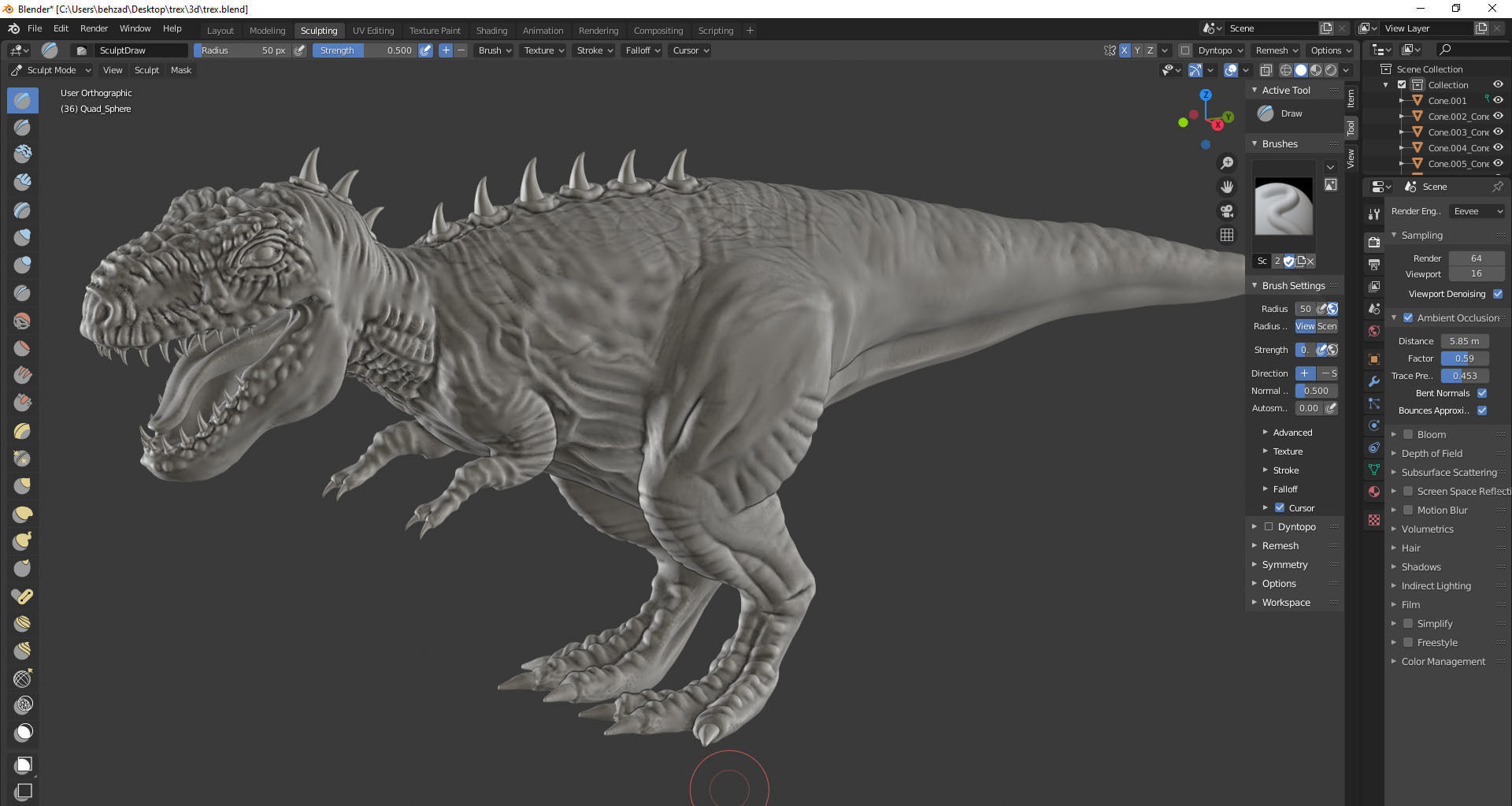1512x806 pixels.
Task: Switch to the Modeling workspace tab
Action: 267,31
